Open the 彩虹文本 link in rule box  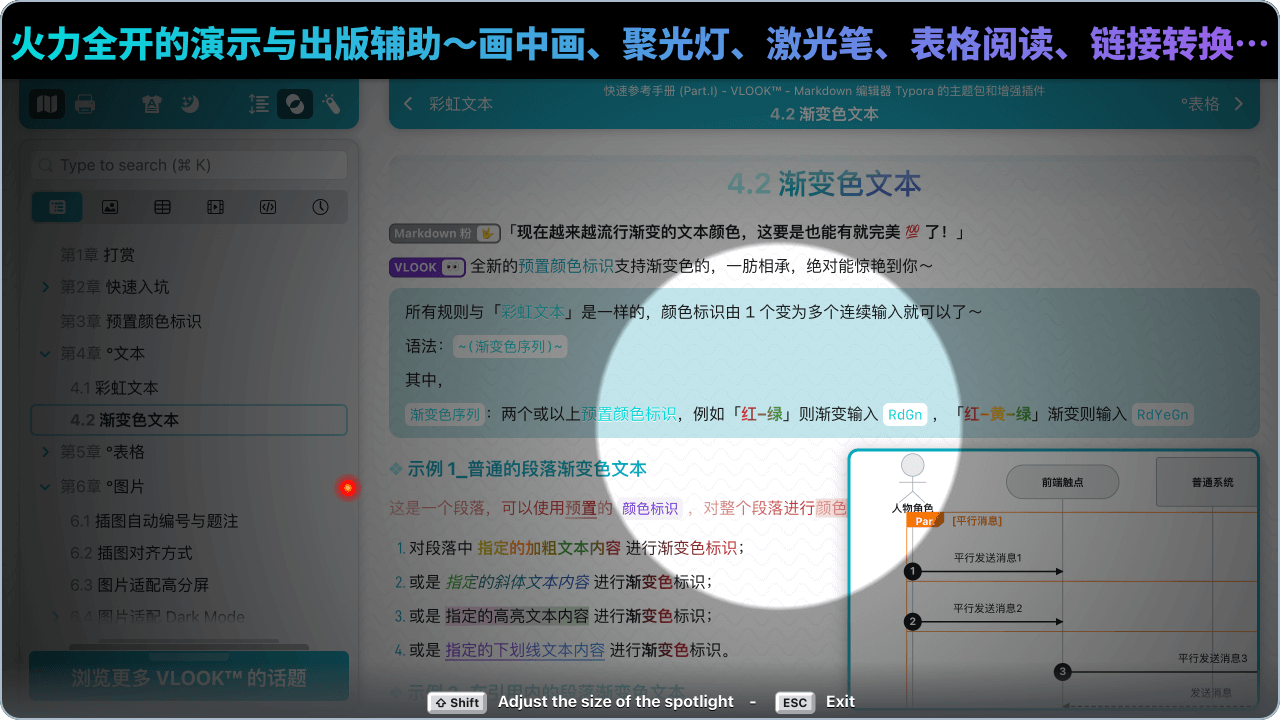tap(533, 312)
